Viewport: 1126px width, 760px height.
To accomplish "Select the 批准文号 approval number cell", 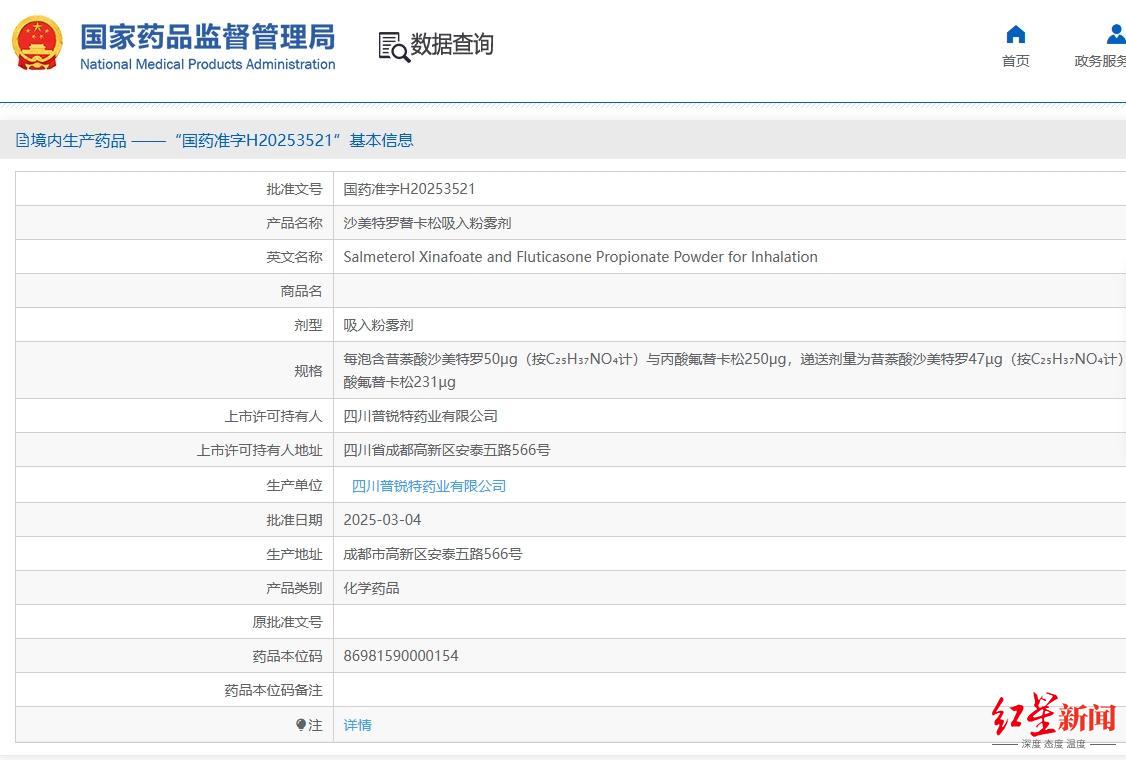I will [408, 188].
